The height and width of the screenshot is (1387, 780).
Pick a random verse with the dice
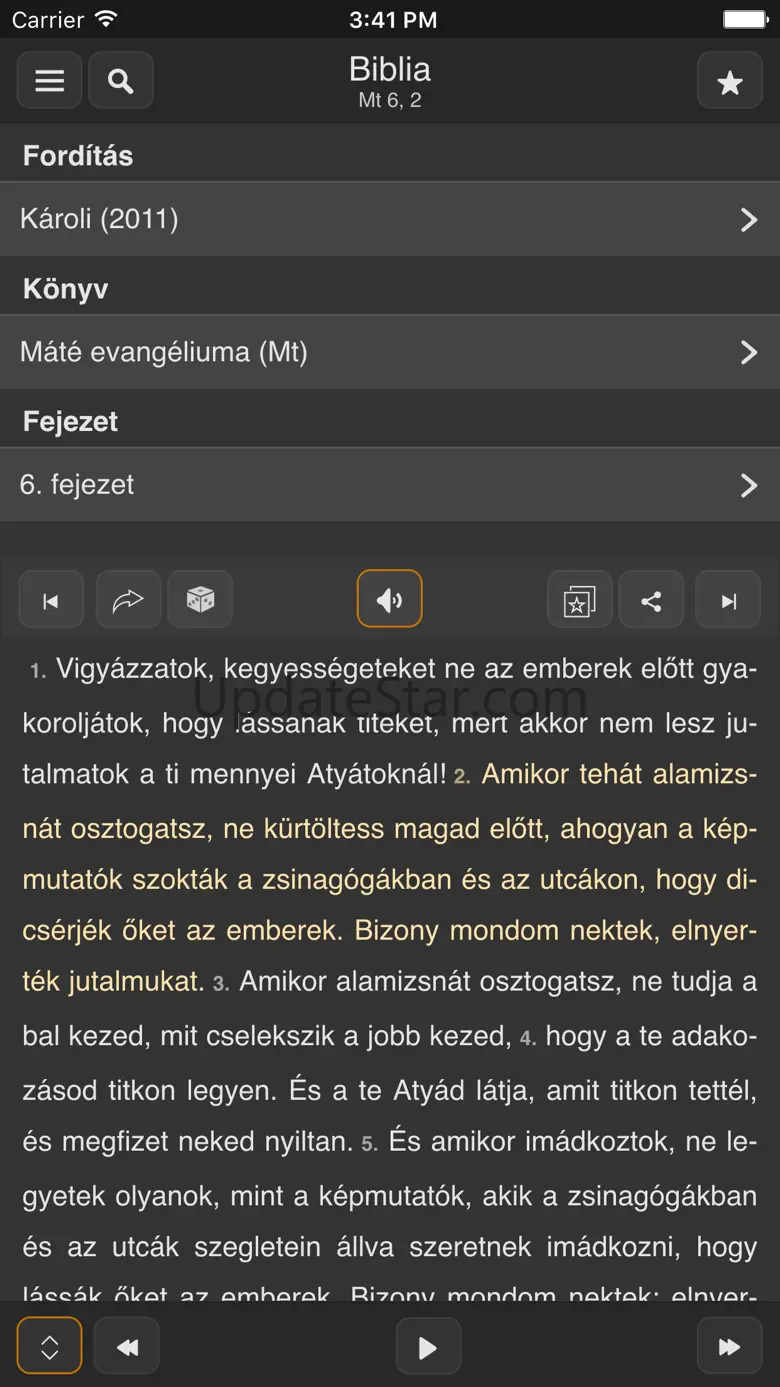tap(200, 600)
